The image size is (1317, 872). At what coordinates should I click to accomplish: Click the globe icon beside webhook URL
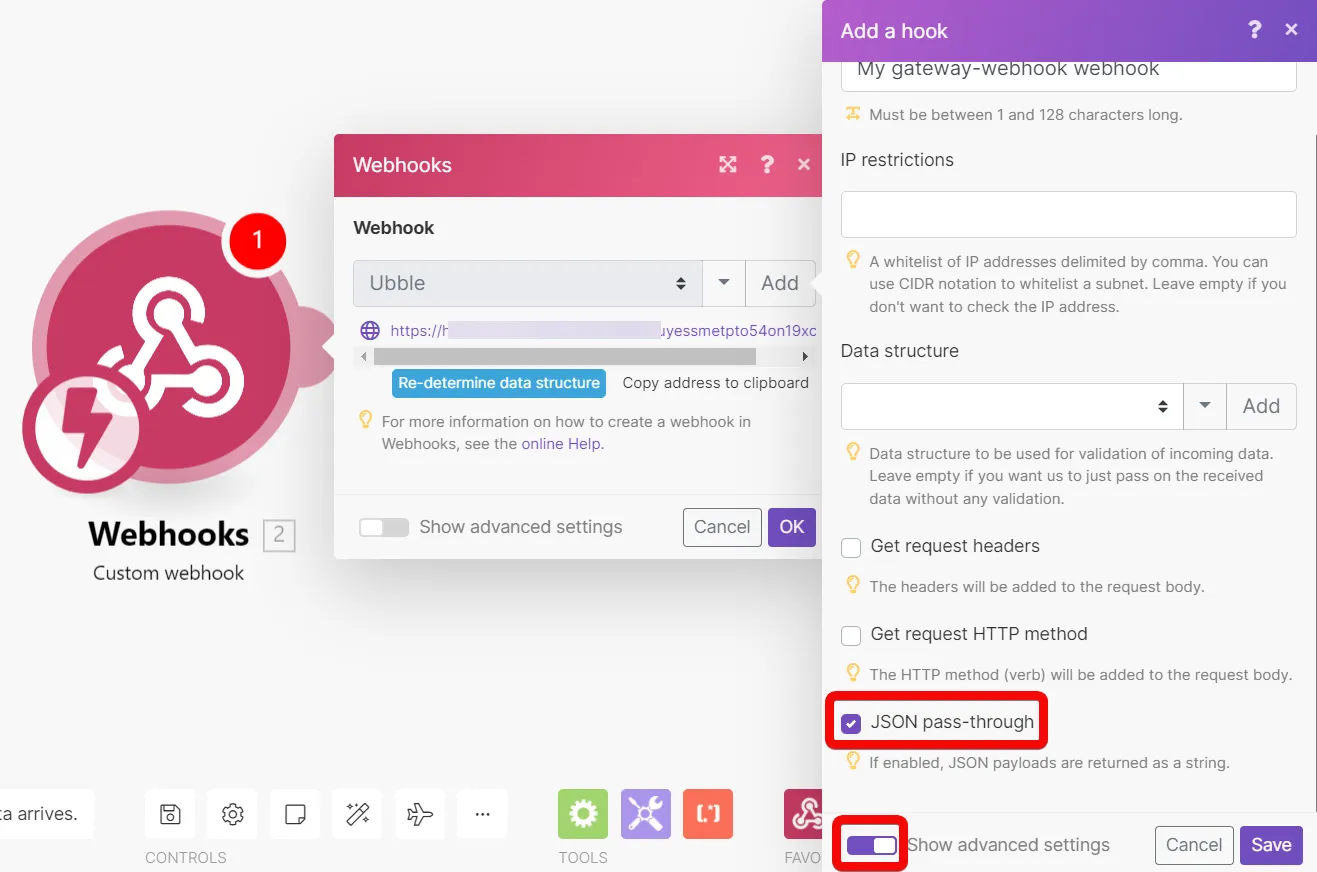370,331
